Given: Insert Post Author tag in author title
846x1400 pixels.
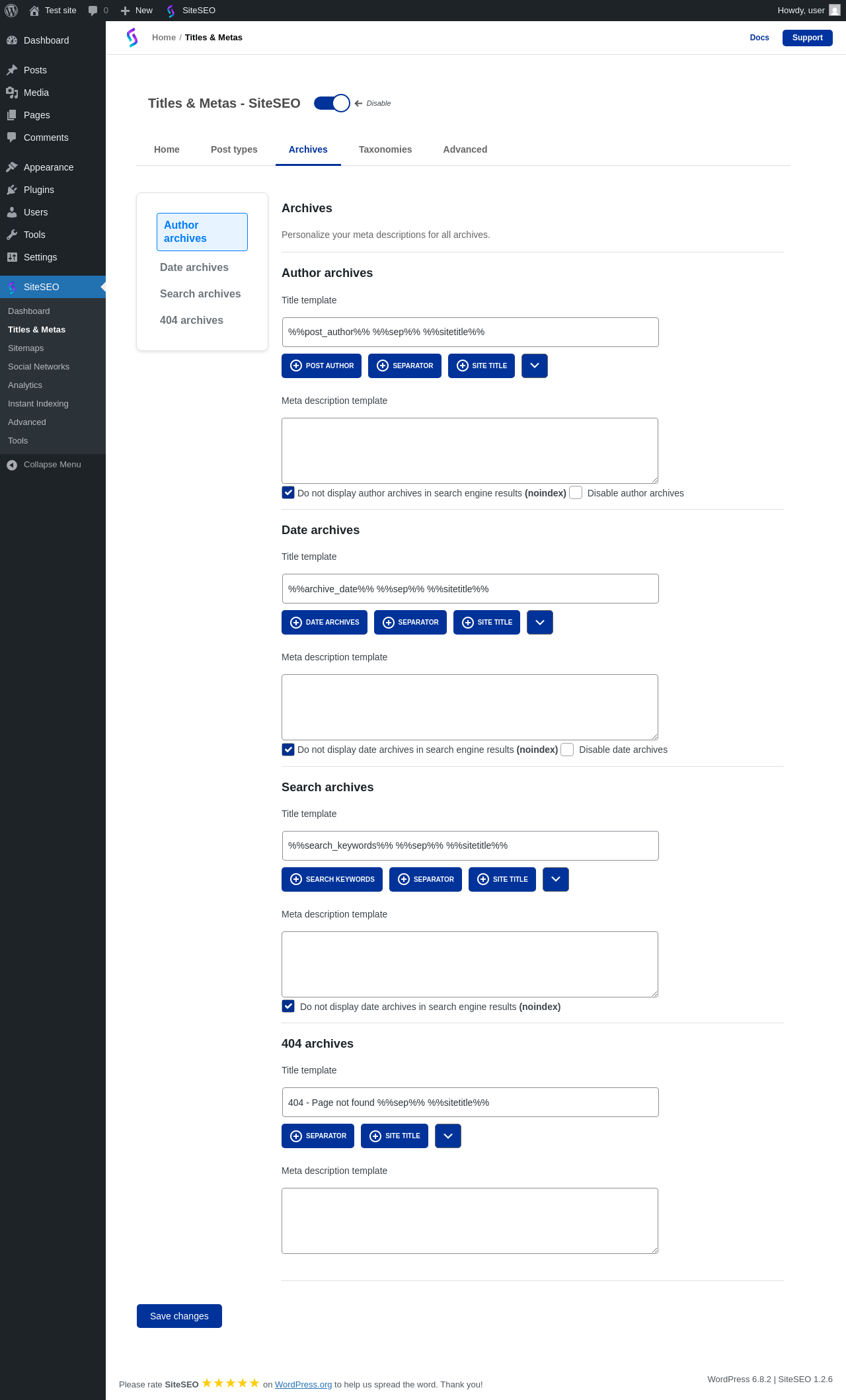Looking at the screenshot, I should (x=321, y=366).
